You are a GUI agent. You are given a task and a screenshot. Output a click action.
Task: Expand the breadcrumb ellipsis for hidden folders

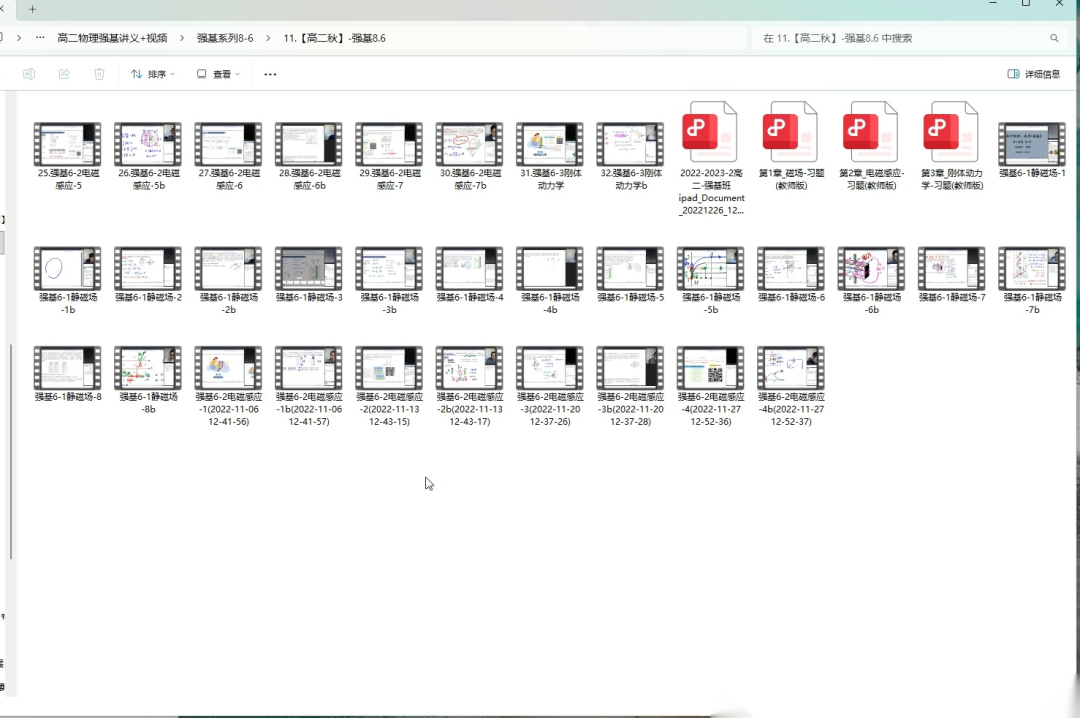[40, 38]
